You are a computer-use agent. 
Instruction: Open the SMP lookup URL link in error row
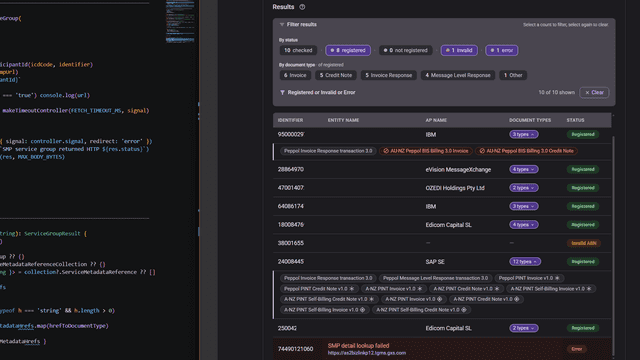[367, 353]
